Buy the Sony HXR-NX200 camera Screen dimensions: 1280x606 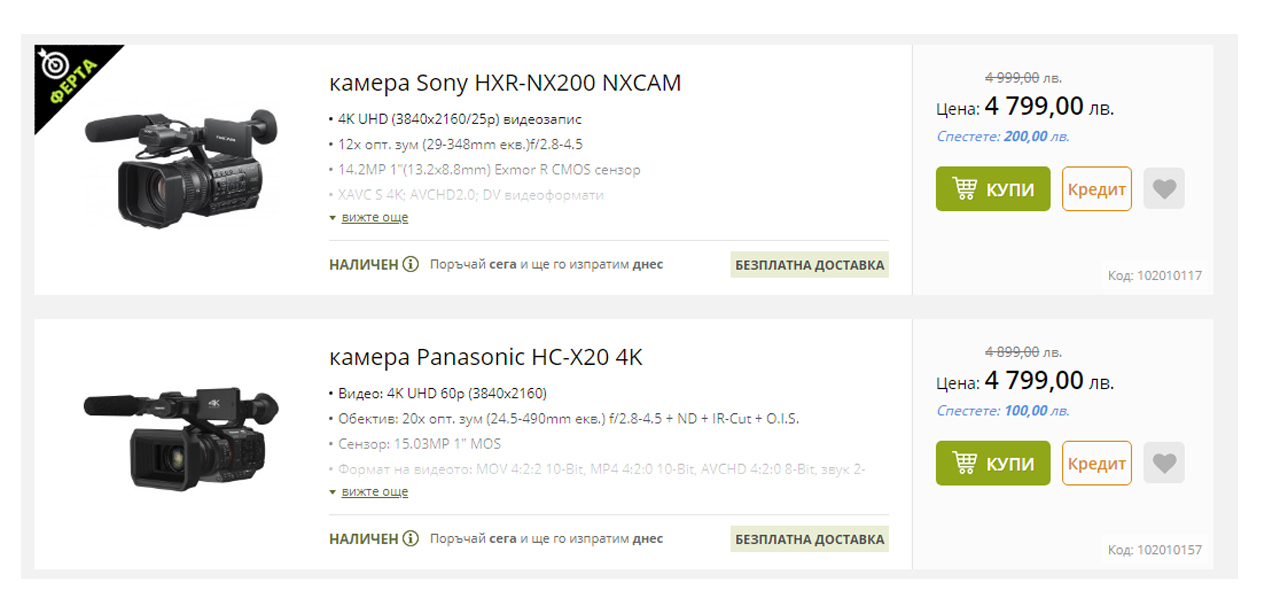coord(993,189)
